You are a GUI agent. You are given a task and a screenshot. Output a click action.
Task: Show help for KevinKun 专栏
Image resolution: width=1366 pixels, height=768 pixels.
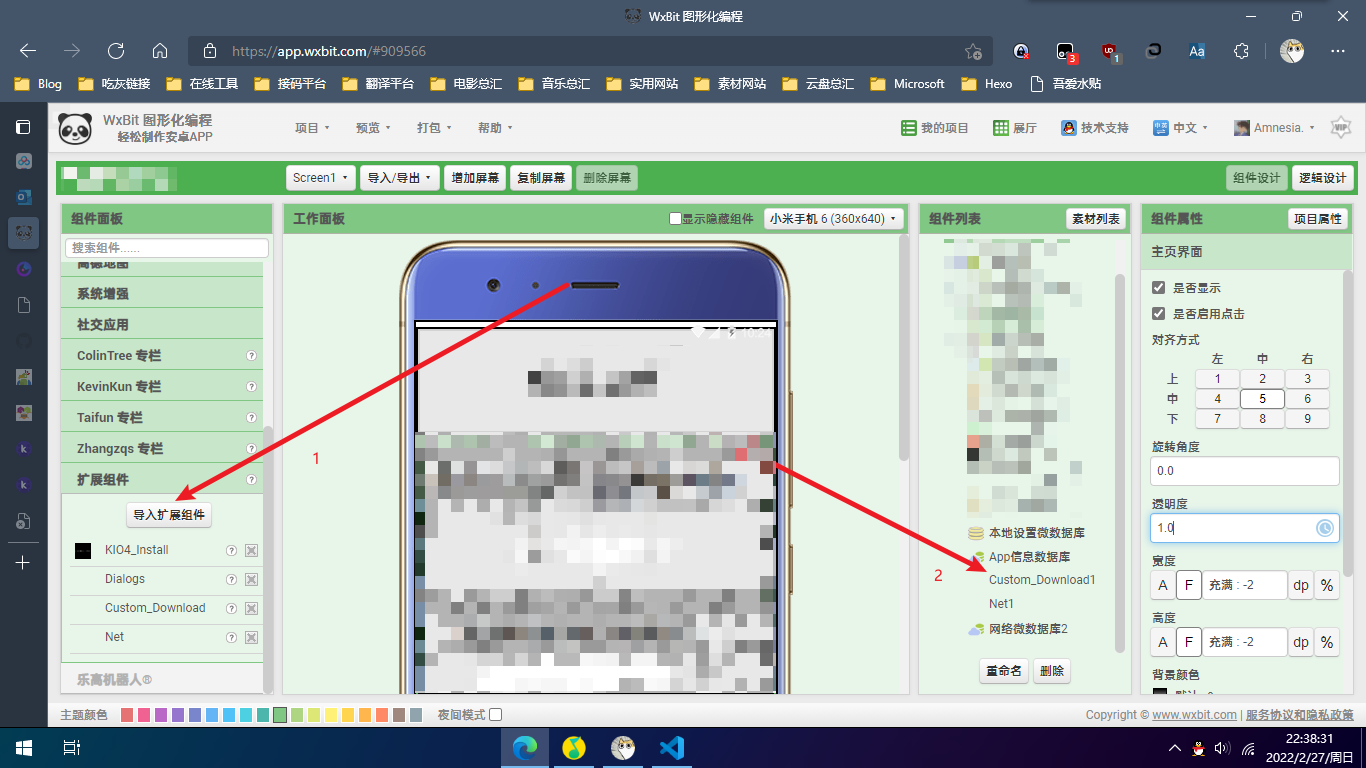252,387
